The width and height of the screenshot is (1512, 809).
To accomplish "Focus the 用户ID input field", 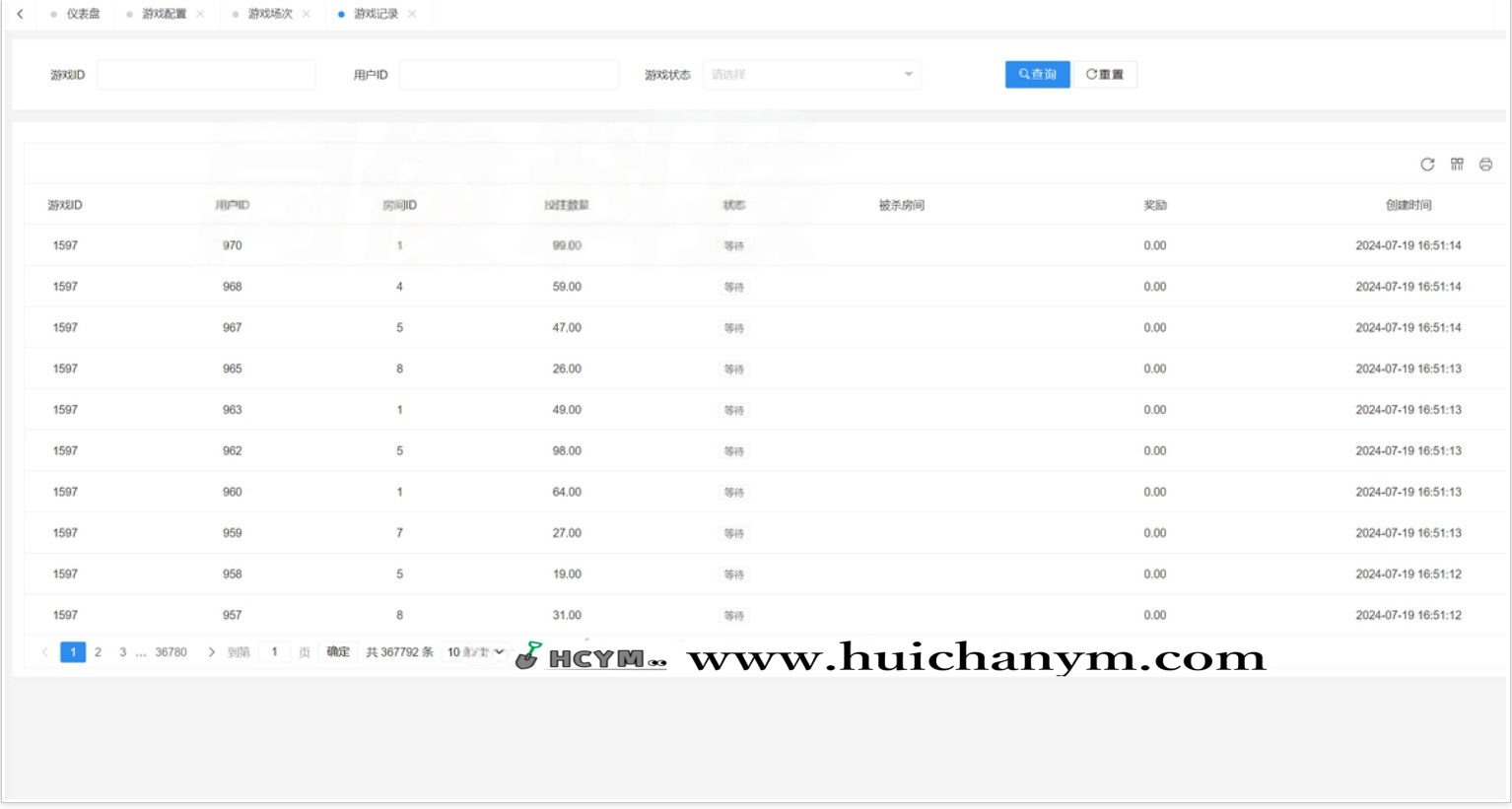I will pyautogui.click(x=509, y=74).
